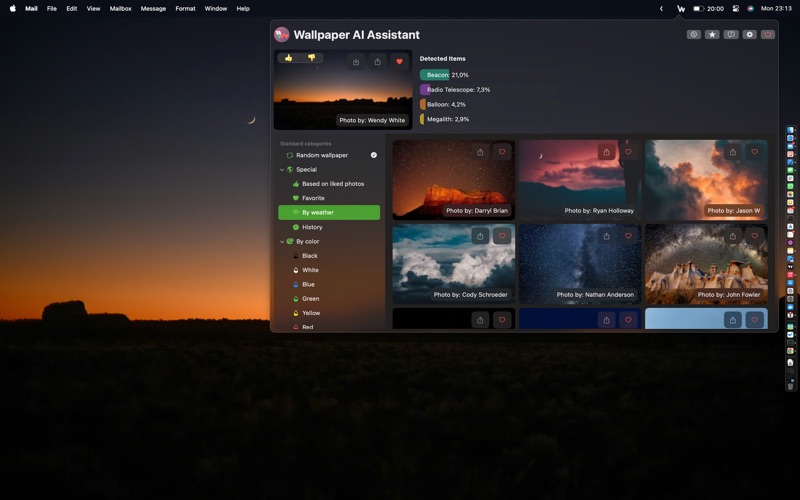The width and height of the screenshot is (800, 500).
Task: Click the star icon in the top toolbar
Action: pyautogui.click(x=712, y=35)
